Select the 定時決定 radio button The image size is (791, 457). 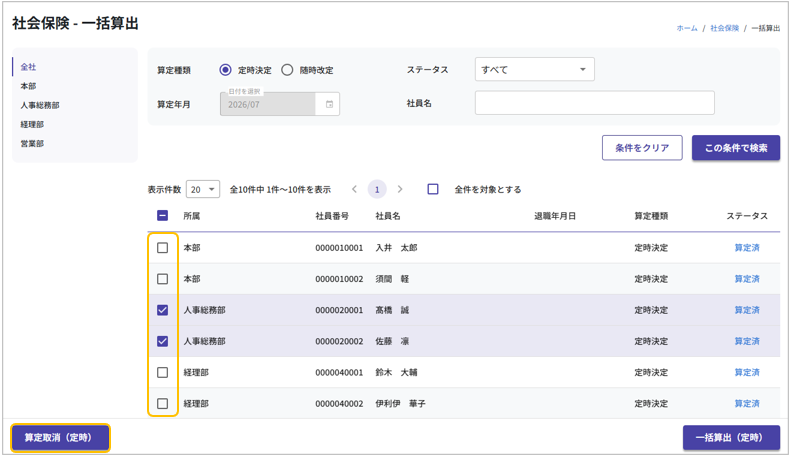click(226, 70)
